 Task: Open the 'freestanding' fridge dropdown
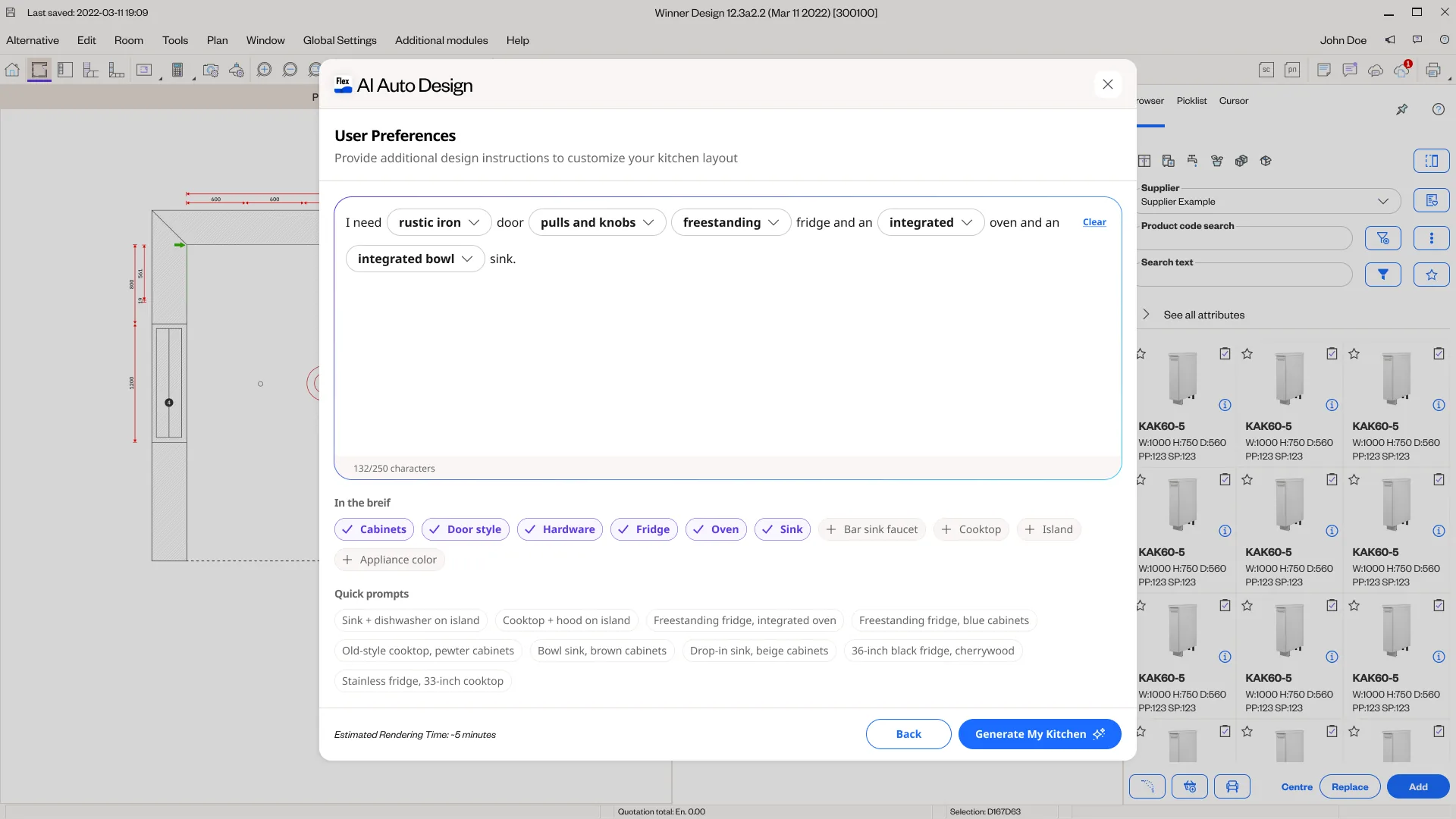point(731,222)
